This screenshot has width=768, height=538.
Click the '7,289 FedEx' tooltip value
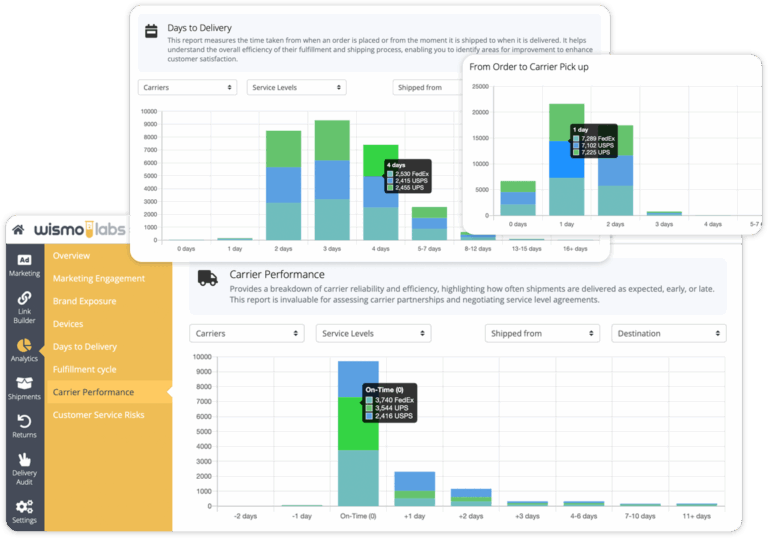598,139
